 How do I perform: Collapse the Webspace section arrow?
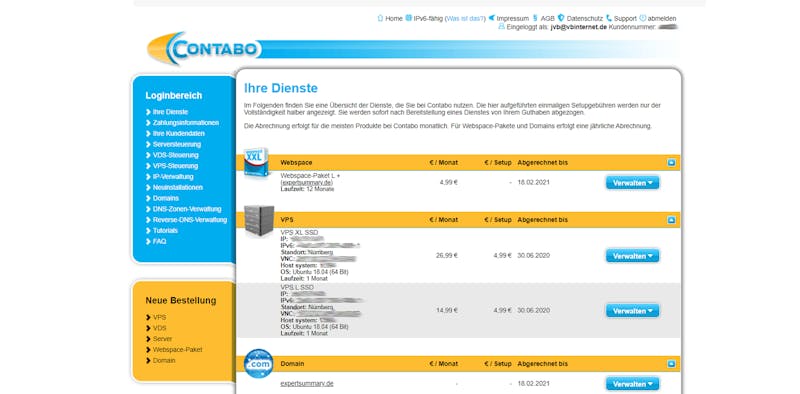pyautogui.click(x=671, y=163)
